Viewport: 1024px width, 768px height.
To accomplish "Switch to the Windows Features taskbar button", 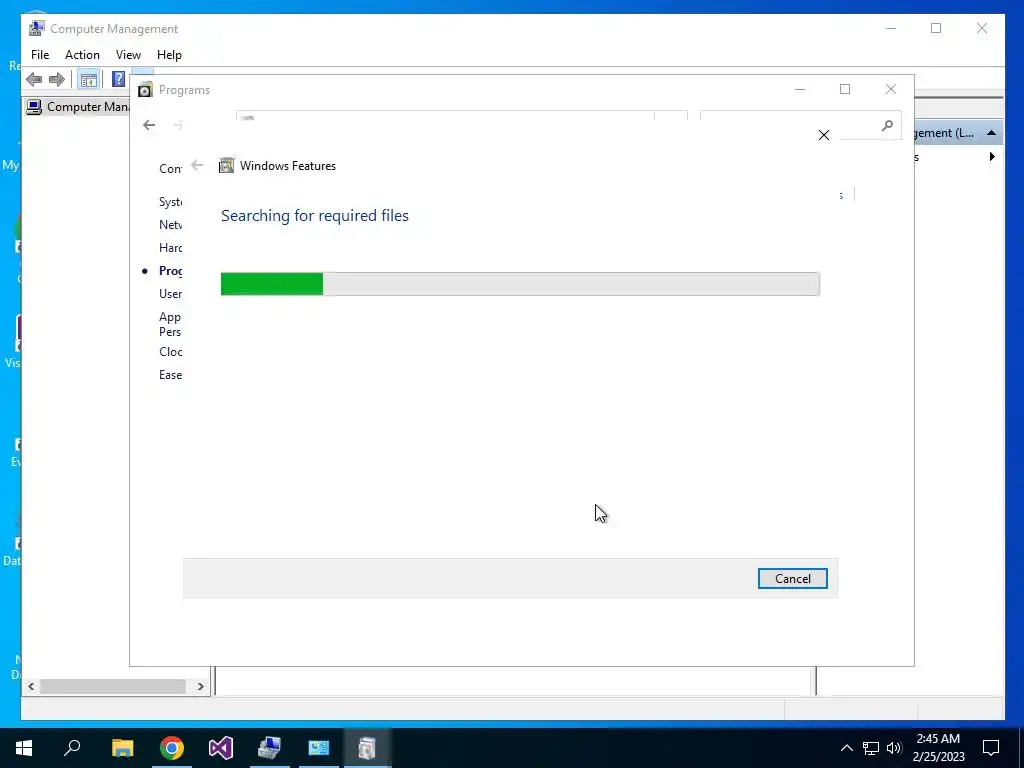I will click(x=367, y=748).
